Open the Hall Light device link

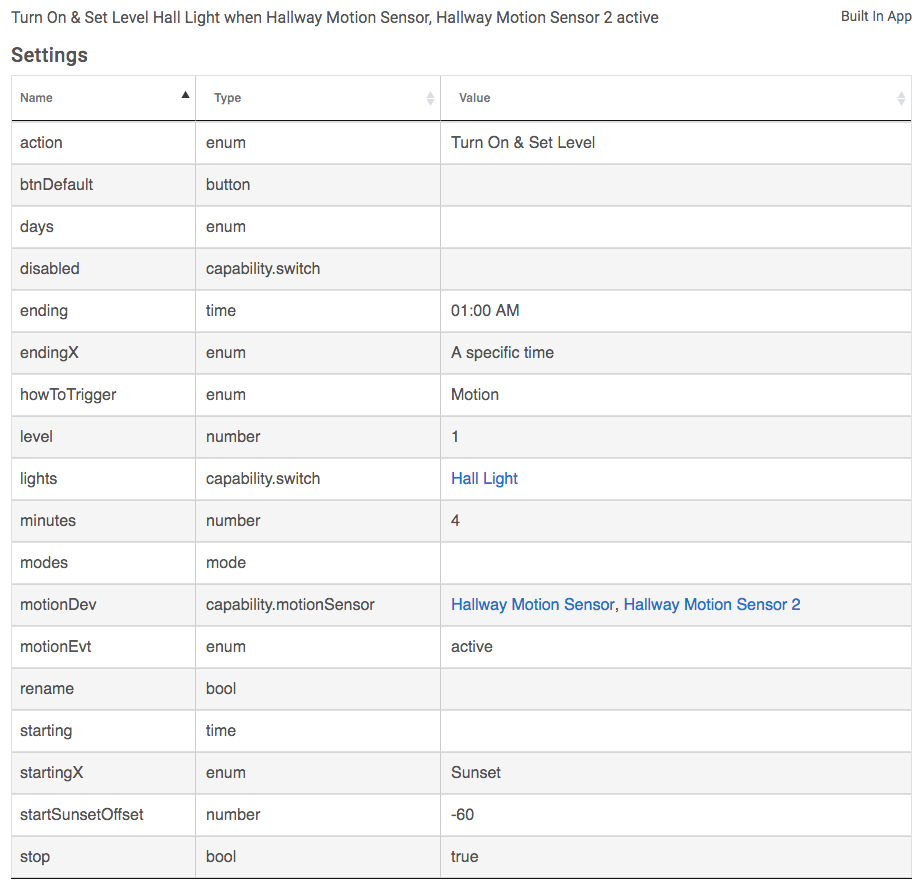click(x=484, y=478)
